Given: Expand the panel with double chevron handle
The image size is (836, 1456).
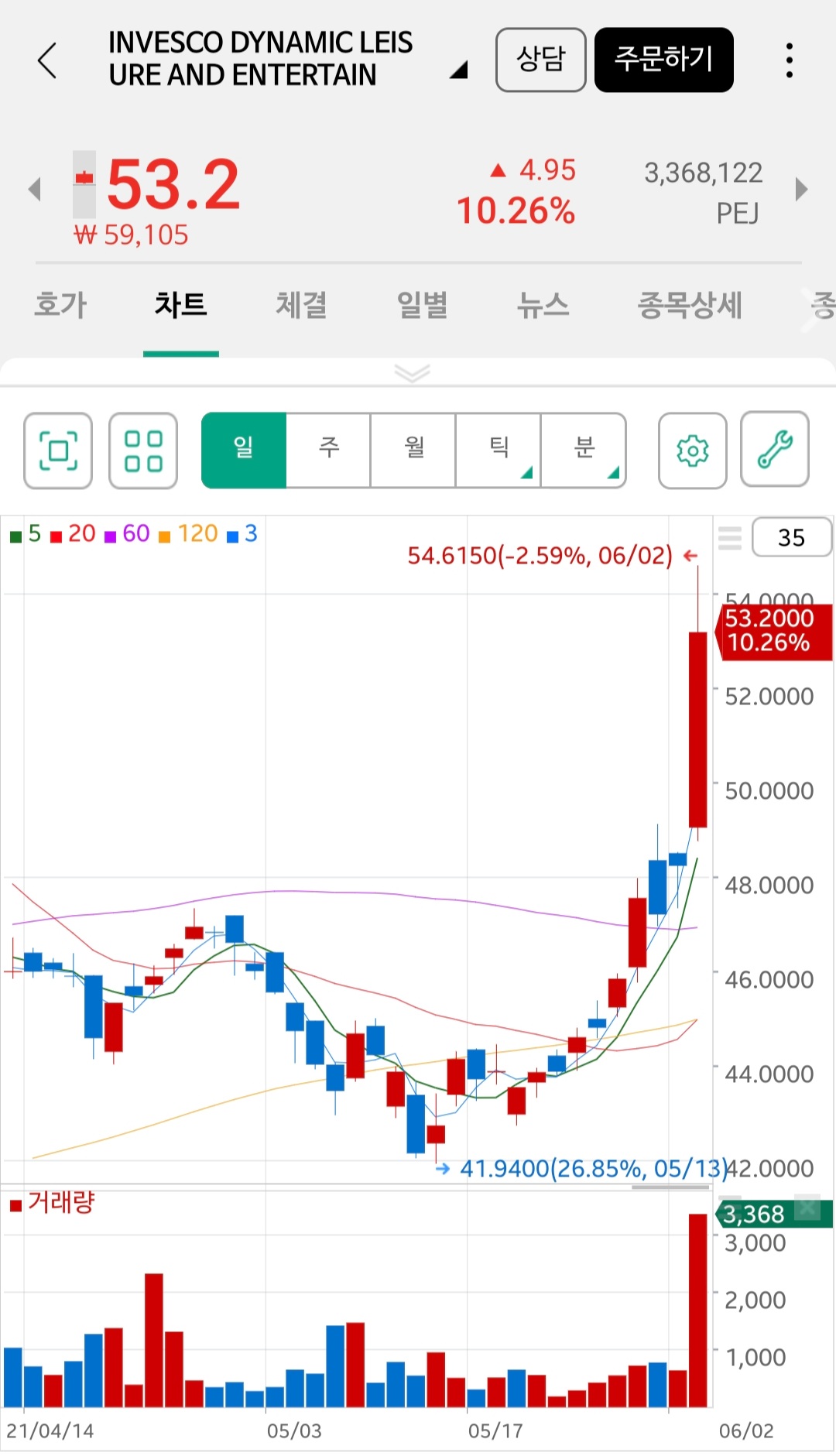Looking at the screenshot, I should tap(412, 374).
